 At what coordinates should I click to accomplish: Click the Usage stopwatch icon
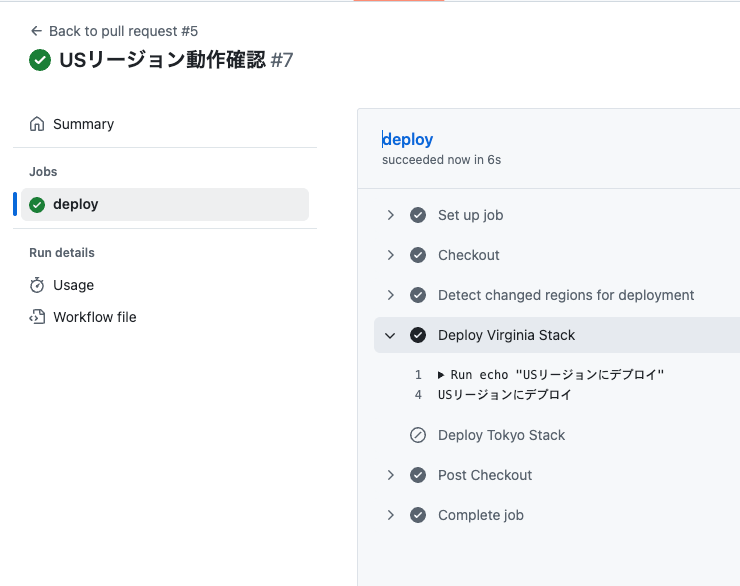pos(37,285)
